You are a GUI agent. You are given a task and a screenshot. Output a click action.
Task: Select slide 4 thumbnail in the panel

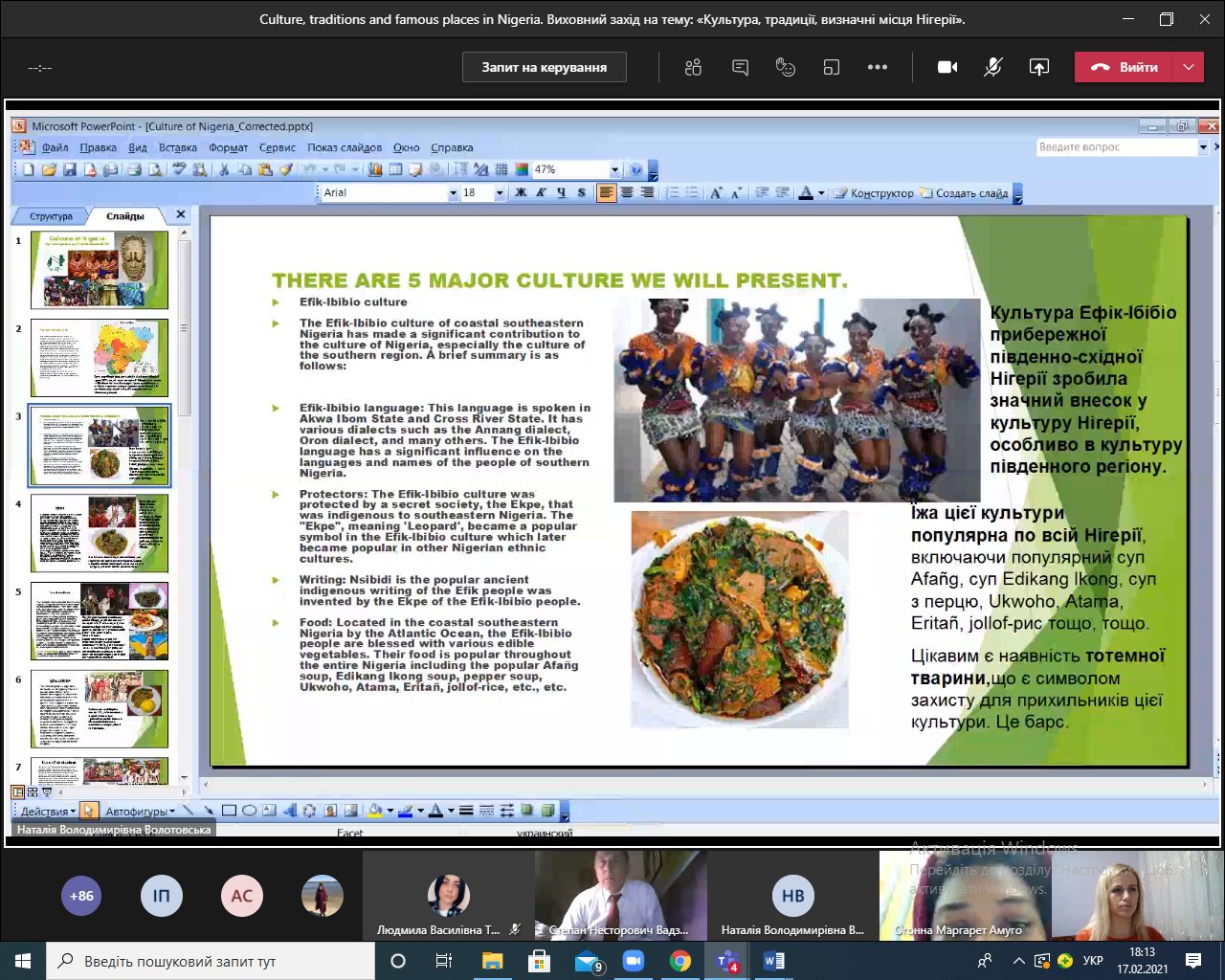click(99, 533)
